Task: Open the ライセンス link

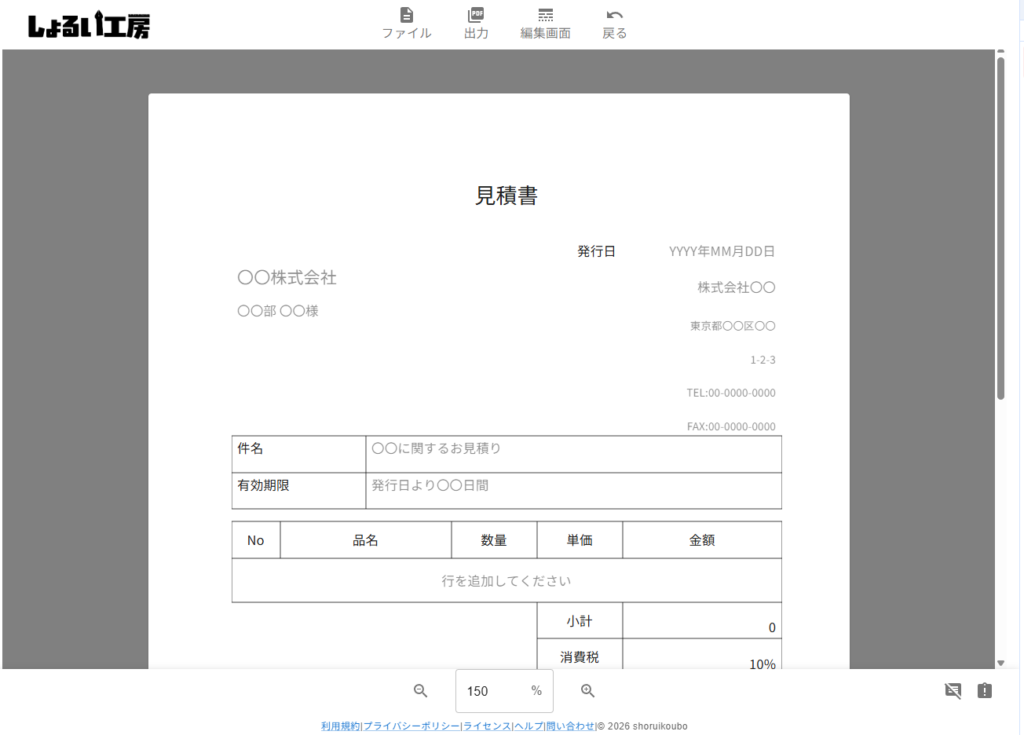Action: click(x=487, y=726)
